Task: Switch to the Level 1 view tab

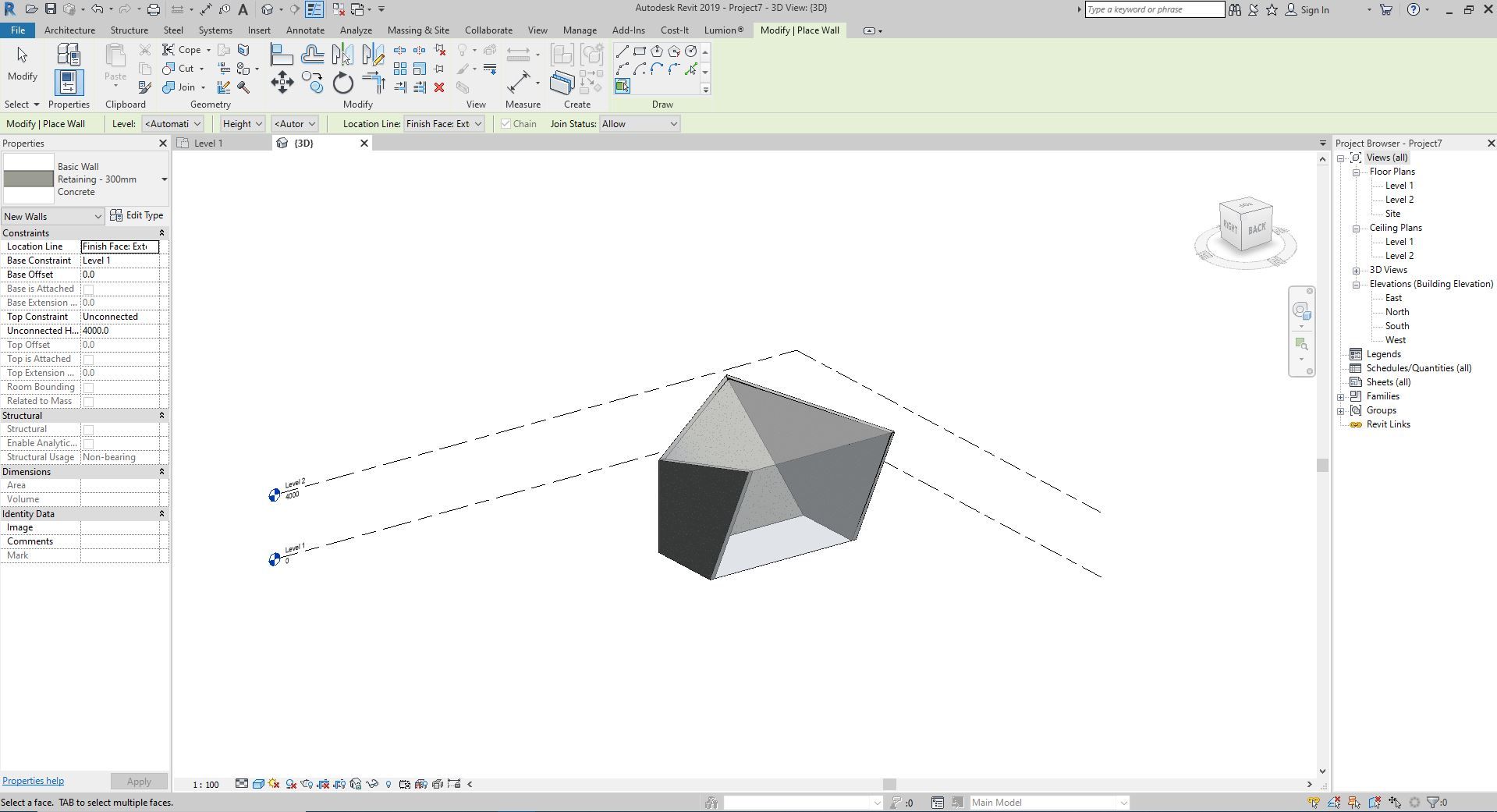Action: pyautogui.click(x=208, y=144)
